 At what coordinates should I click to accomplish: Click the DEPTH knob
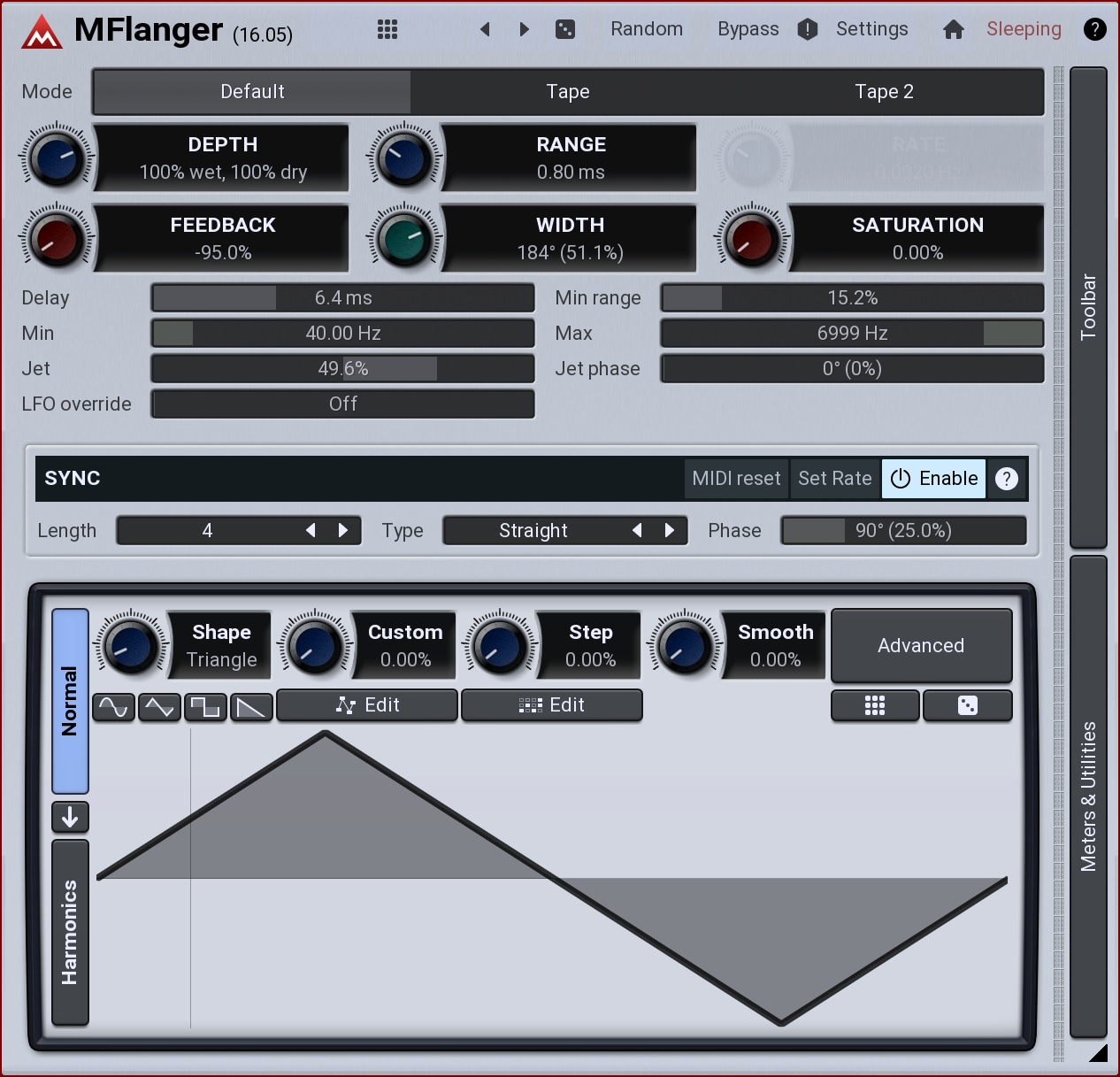57,159
